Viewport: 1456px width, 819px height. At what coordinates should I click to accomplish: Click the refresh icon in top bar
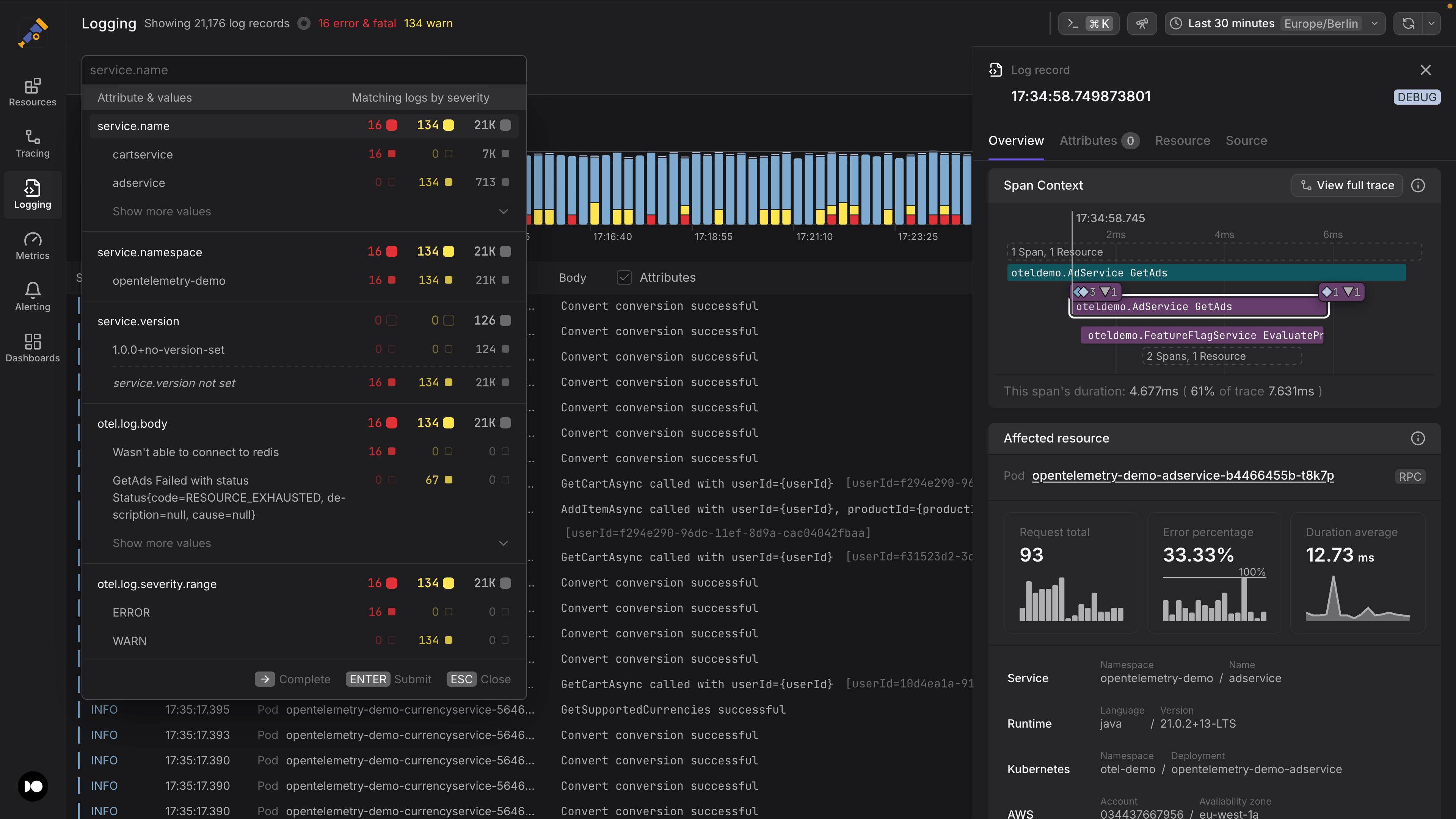click(x=1408, y=24)
